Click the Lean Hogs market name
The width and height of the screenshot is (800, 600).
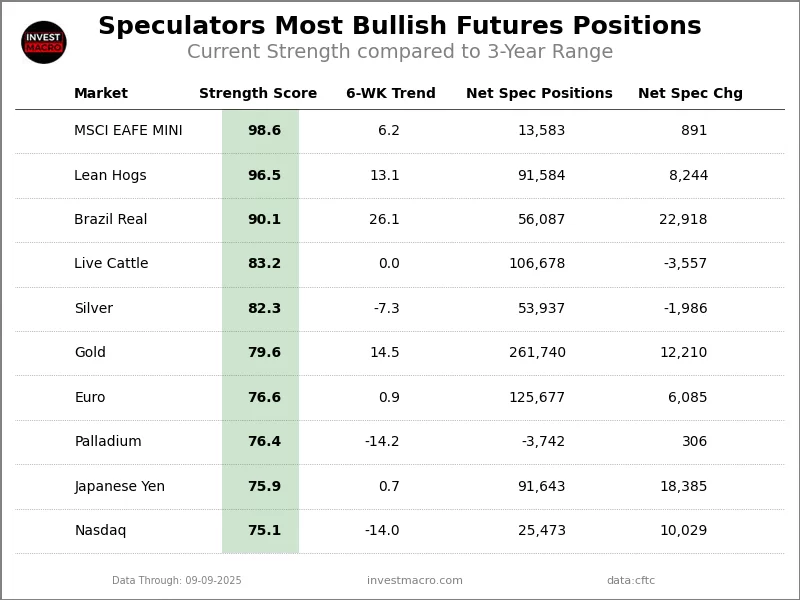(110, 176)
